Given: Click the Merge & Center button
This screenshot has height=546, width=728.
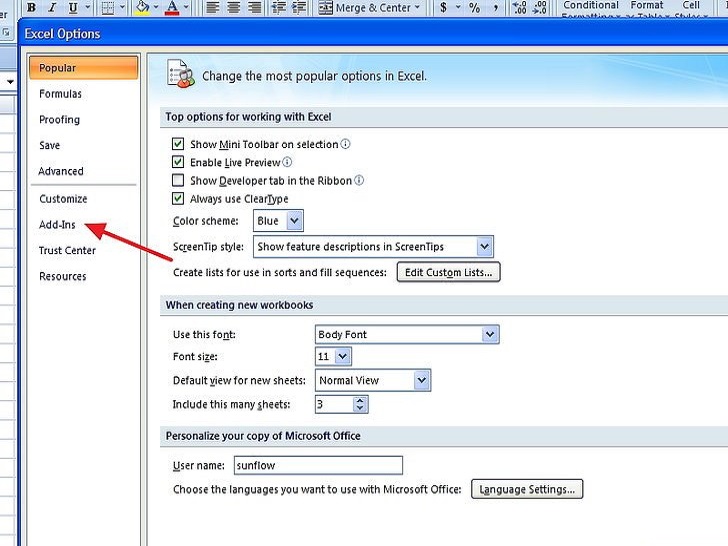Looking at the screenshot, I should pyautogui.click(x=364, y=7).
